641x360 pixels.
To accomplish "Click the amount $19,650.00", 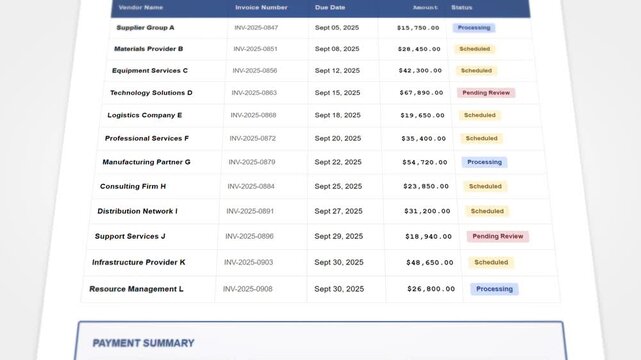I will (x=422, y=115).
